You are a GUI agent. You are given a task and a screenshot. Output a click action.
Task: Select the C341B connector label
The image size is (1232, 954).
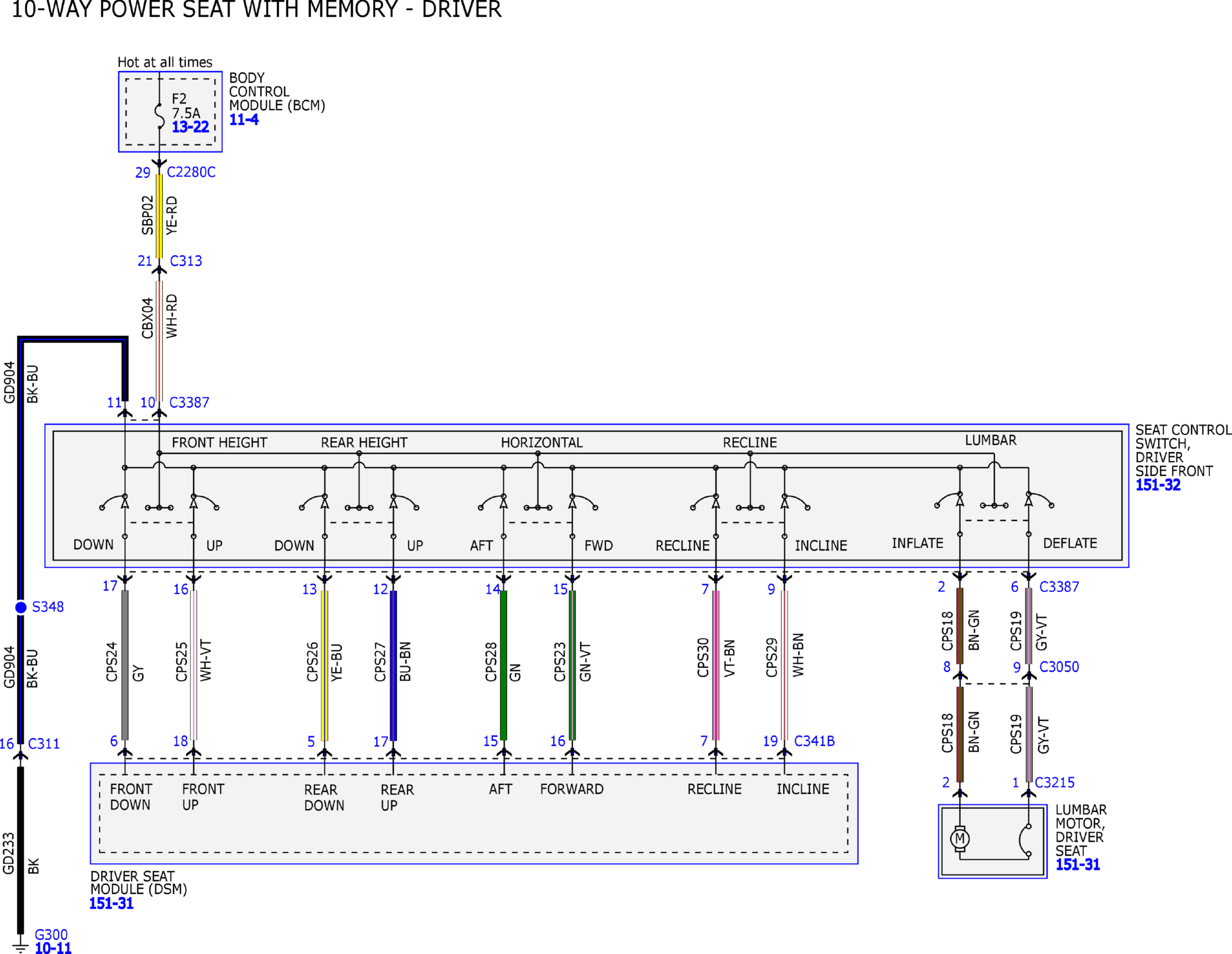(x=814, y=741)
